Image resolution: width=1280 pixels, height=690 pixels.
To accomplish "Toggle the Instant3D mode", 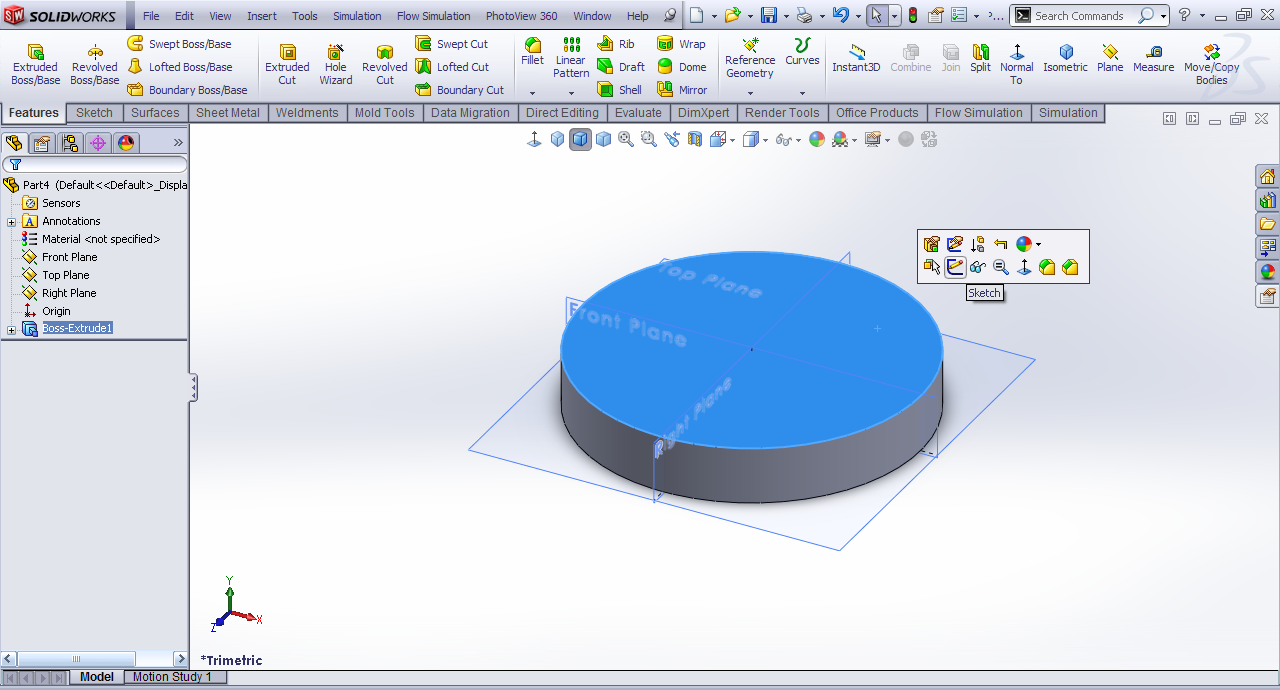I will (x=856, y=59).
